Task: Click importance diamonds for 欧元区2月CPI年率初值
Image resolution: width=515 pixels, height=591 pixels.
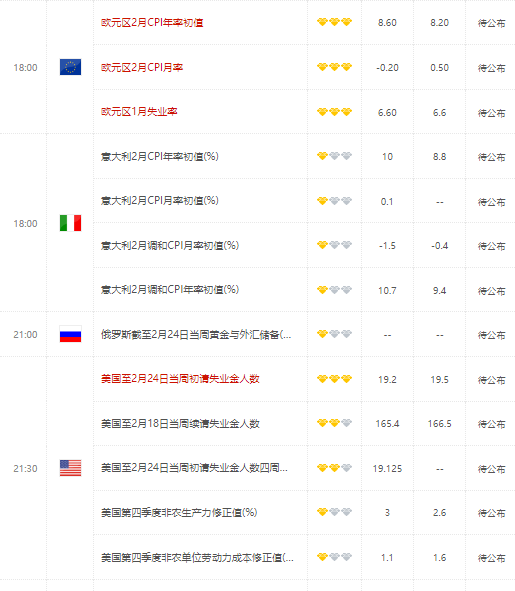Action: 334,22
